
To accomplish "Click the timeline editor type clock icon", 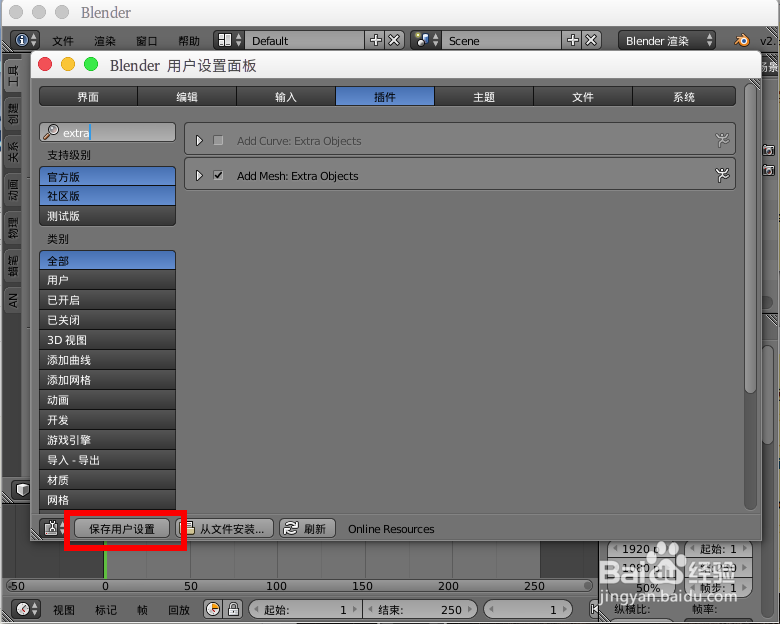I will point(23,609).
